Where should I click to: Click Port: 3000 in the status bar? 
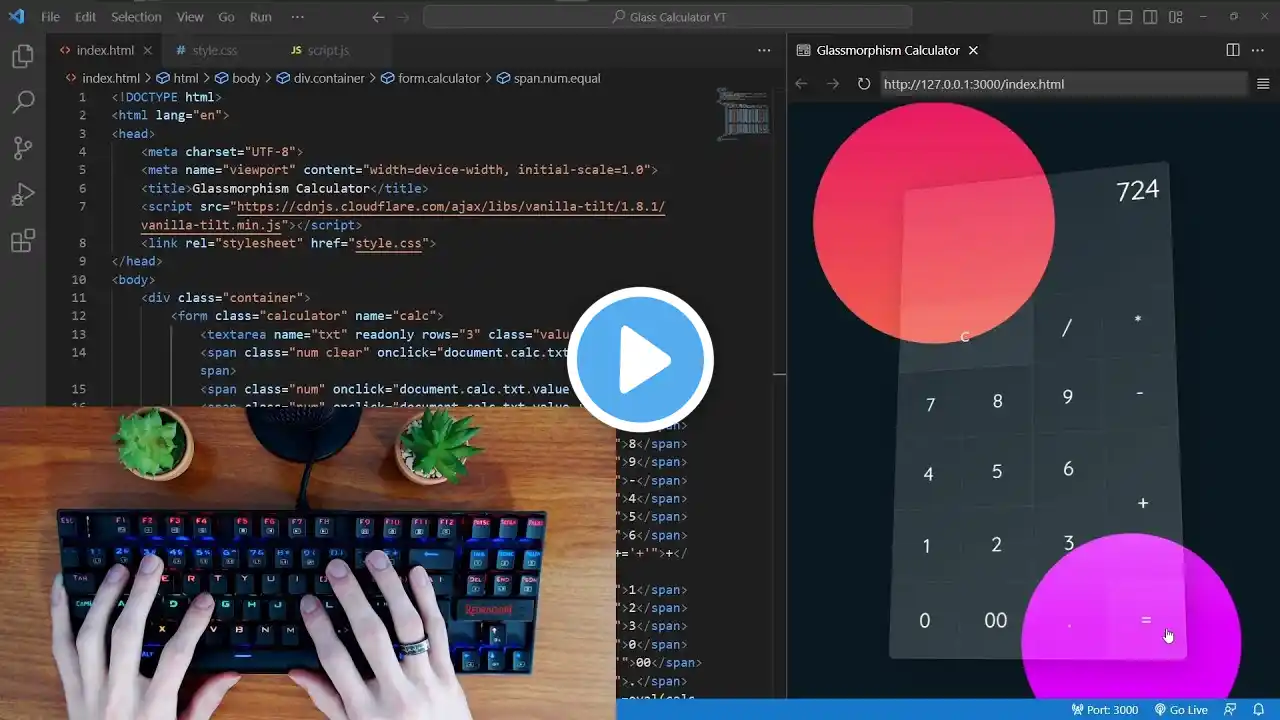click(1104, 710)
